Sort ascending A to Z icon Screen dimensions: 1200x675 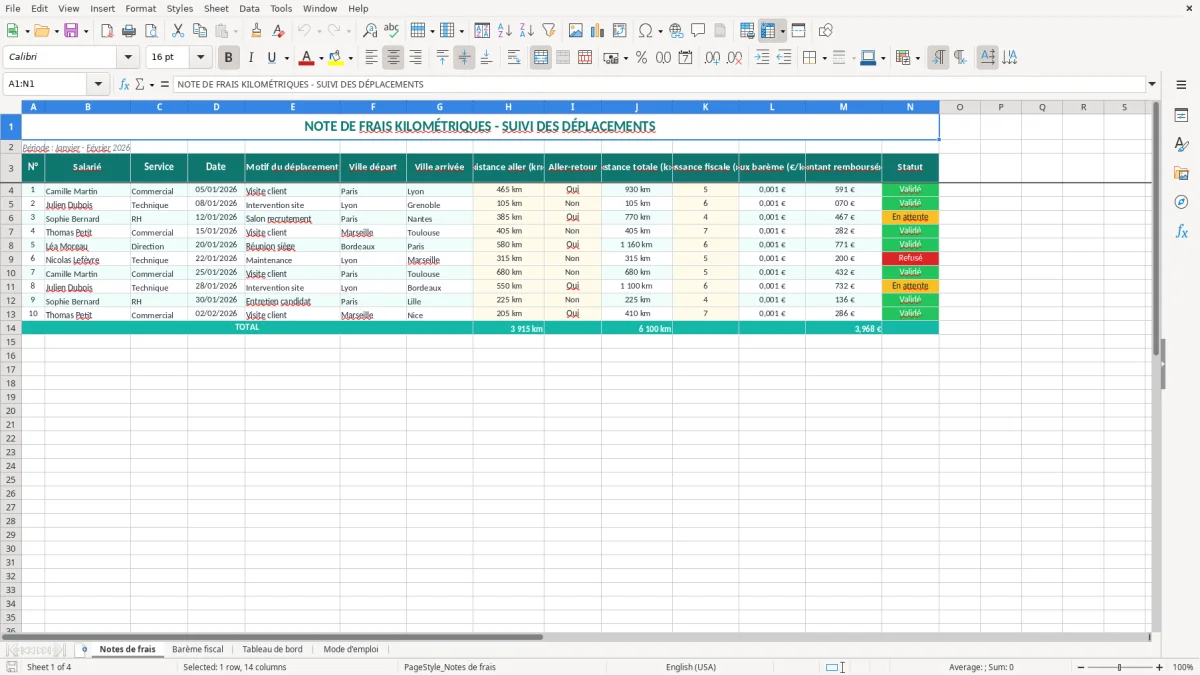[x=504, y=31]
